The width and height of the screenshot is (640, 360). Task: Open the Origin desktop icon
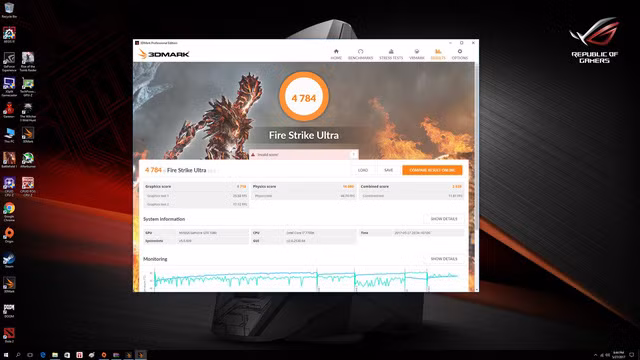[9, 235]
